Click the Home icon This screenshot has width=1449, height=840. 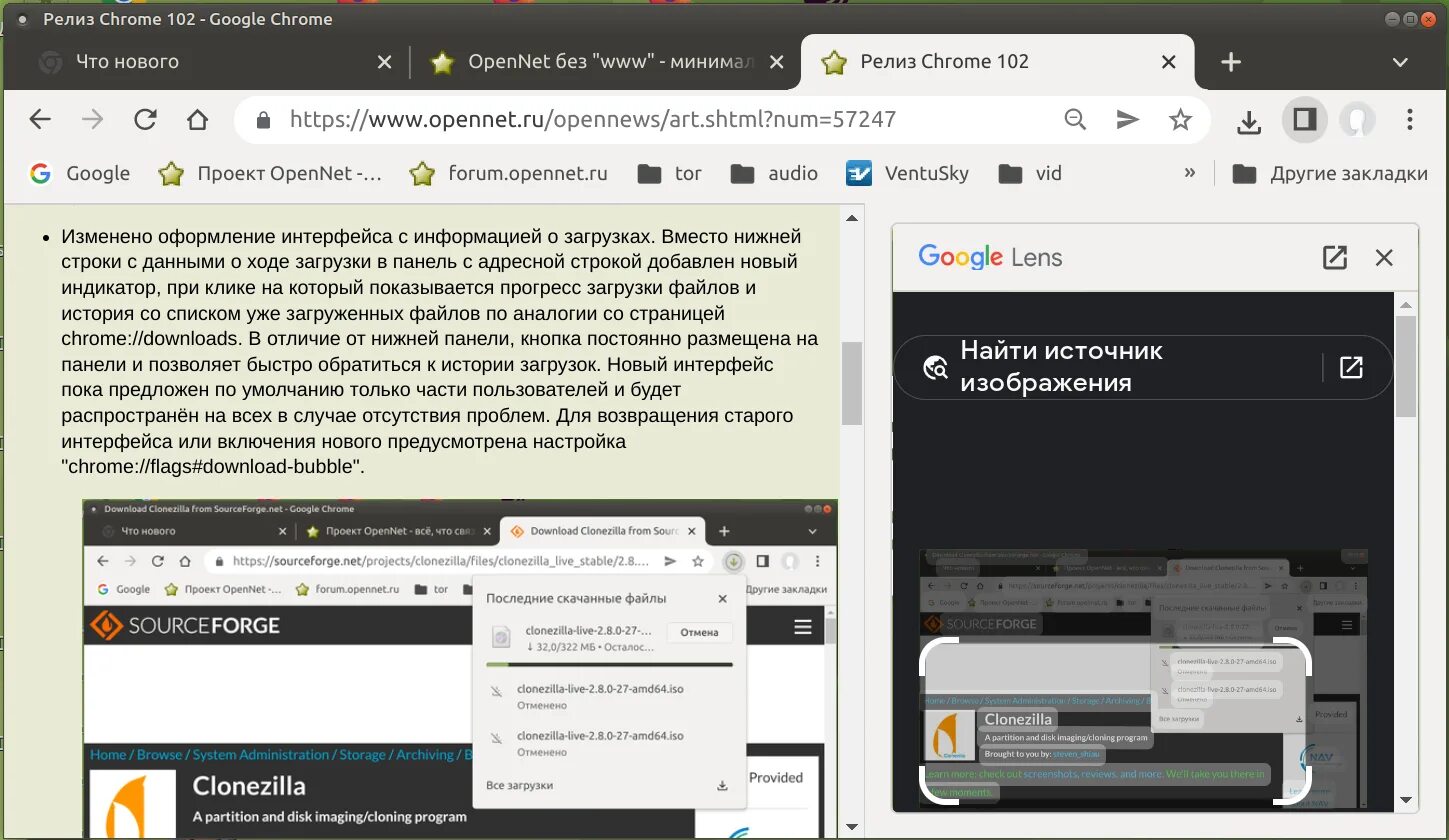tap(197, 119)
